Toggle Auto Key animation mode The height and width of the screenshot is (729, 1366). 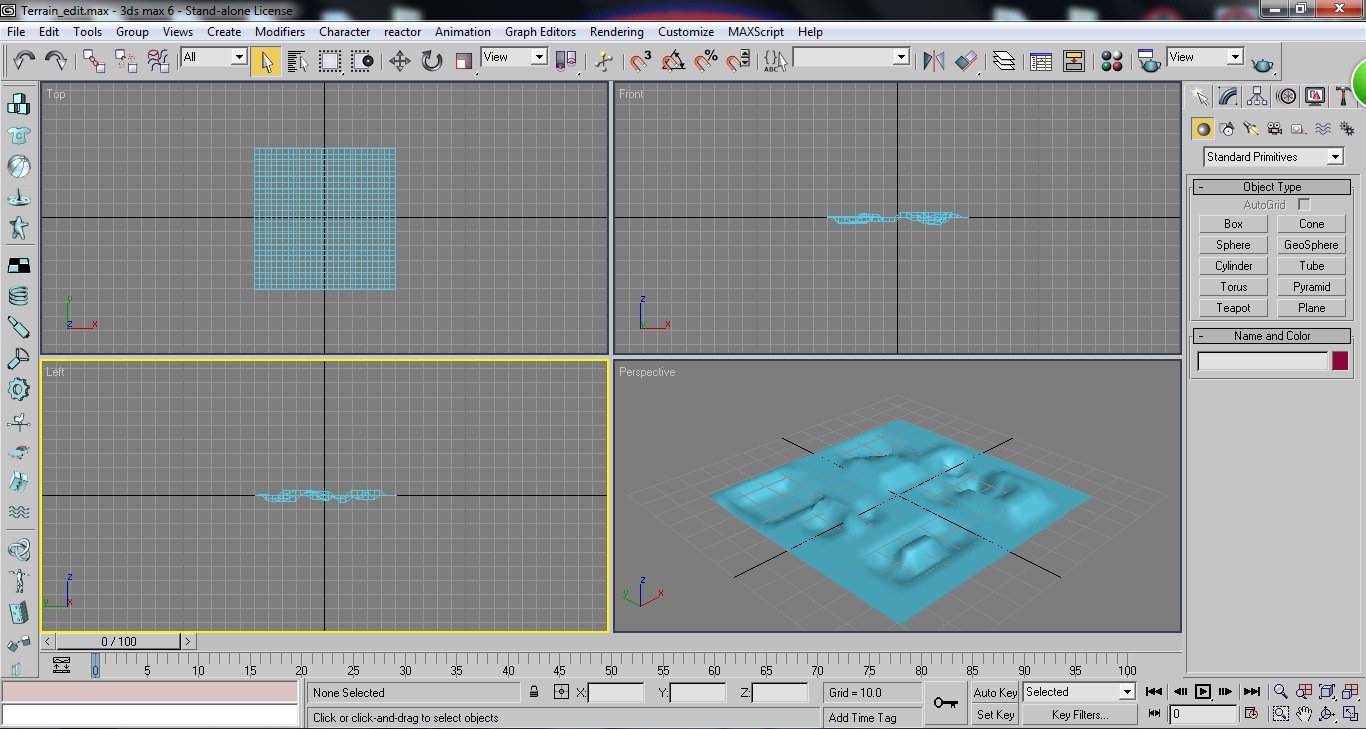click(x=994, y=692)
